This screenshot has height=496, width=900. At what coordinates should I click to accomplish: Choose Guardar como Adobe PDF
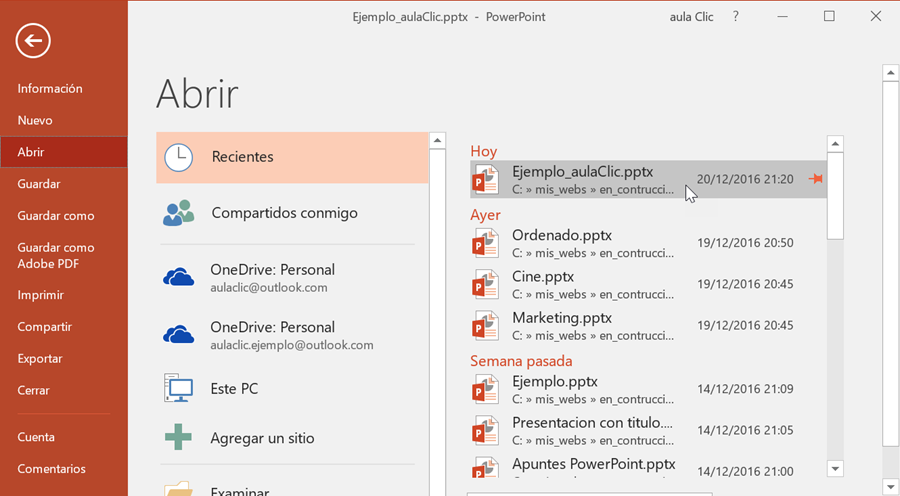pyautogui.click(x=56, y=255)
